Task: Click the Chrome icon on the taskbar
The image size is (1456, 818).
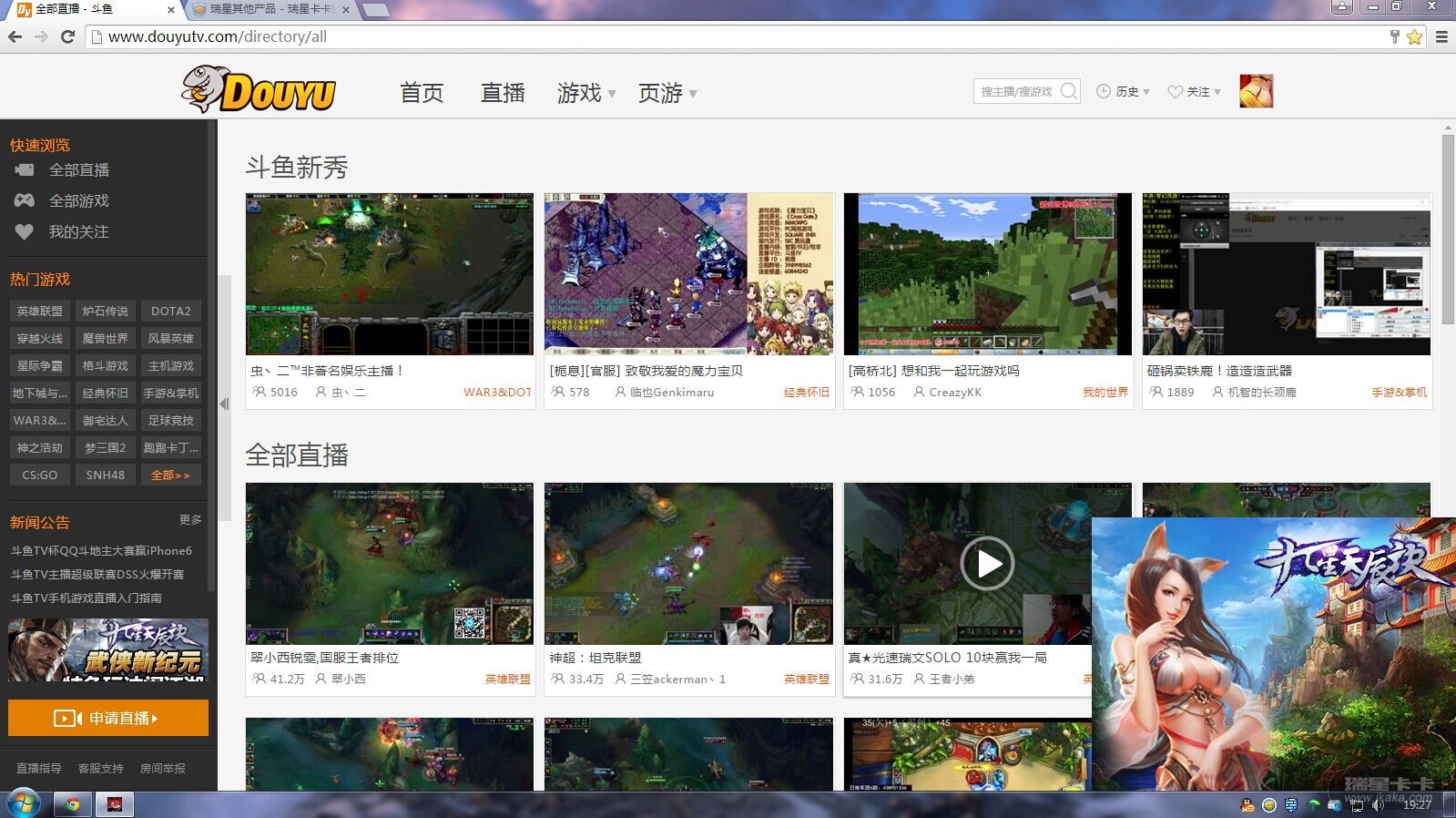Action: (72, 804)
